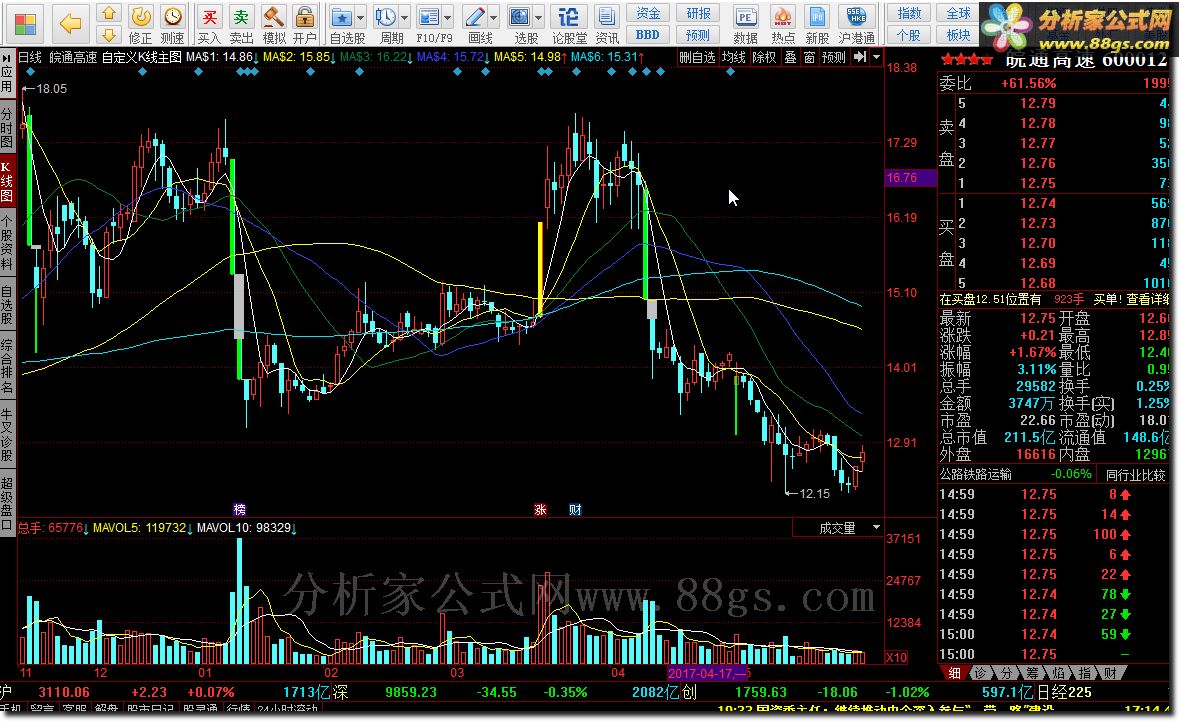The width and height of the screenshot is (1181, 722).
Task: Open the 超级盘口 side tab
Action: point(7,502)
